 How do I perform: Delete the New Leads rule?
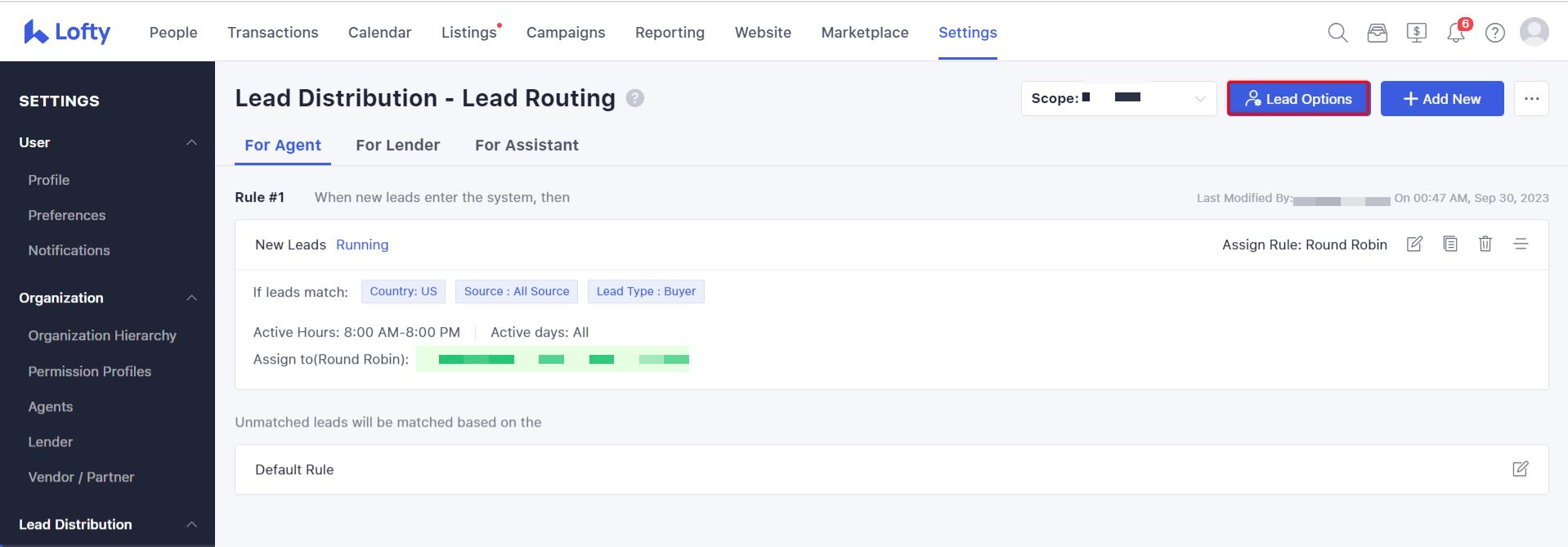coord(1485,244)
